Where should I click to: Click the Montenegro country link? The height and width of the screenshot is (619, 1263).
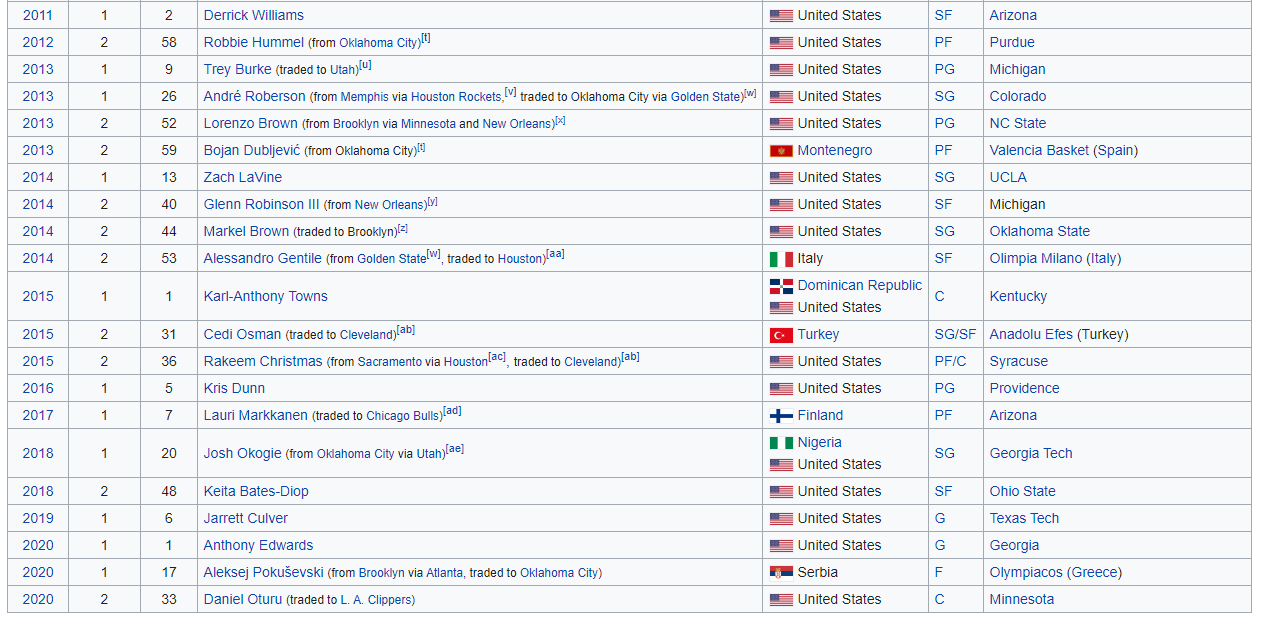click(x=835, y=150)
